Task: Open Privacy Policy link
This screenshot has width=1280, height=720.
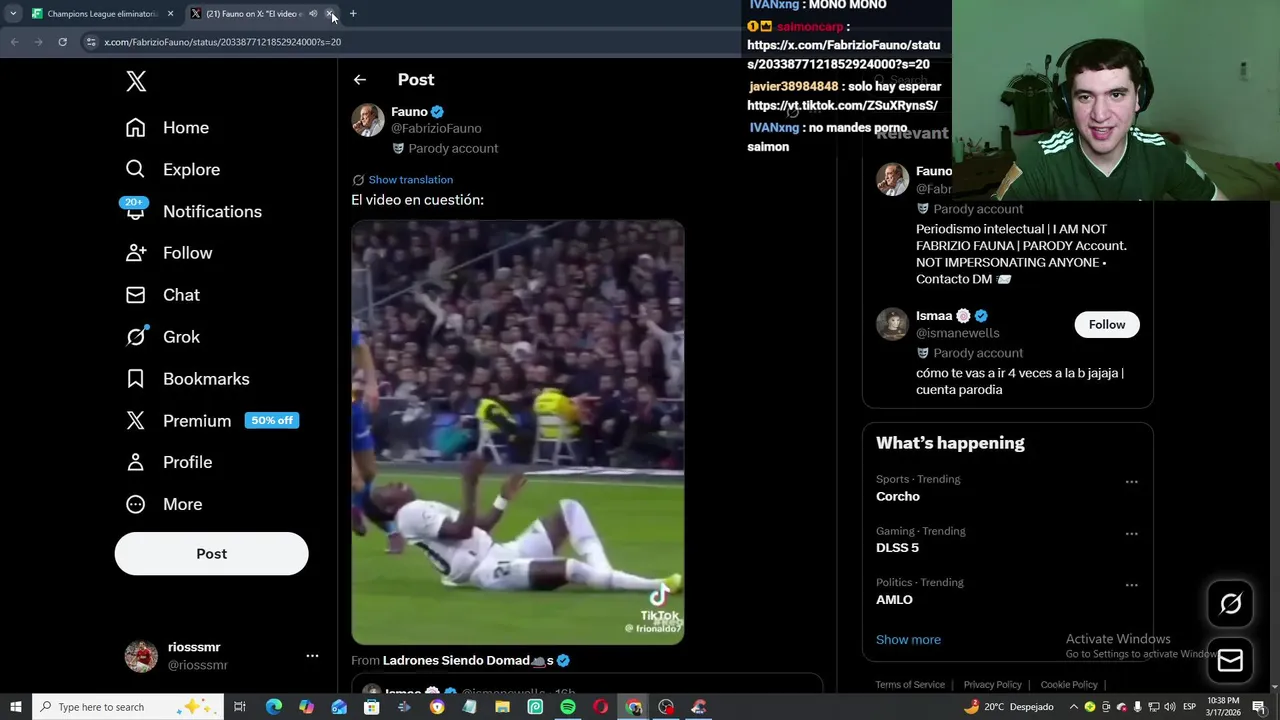Action: pos(993,685)
